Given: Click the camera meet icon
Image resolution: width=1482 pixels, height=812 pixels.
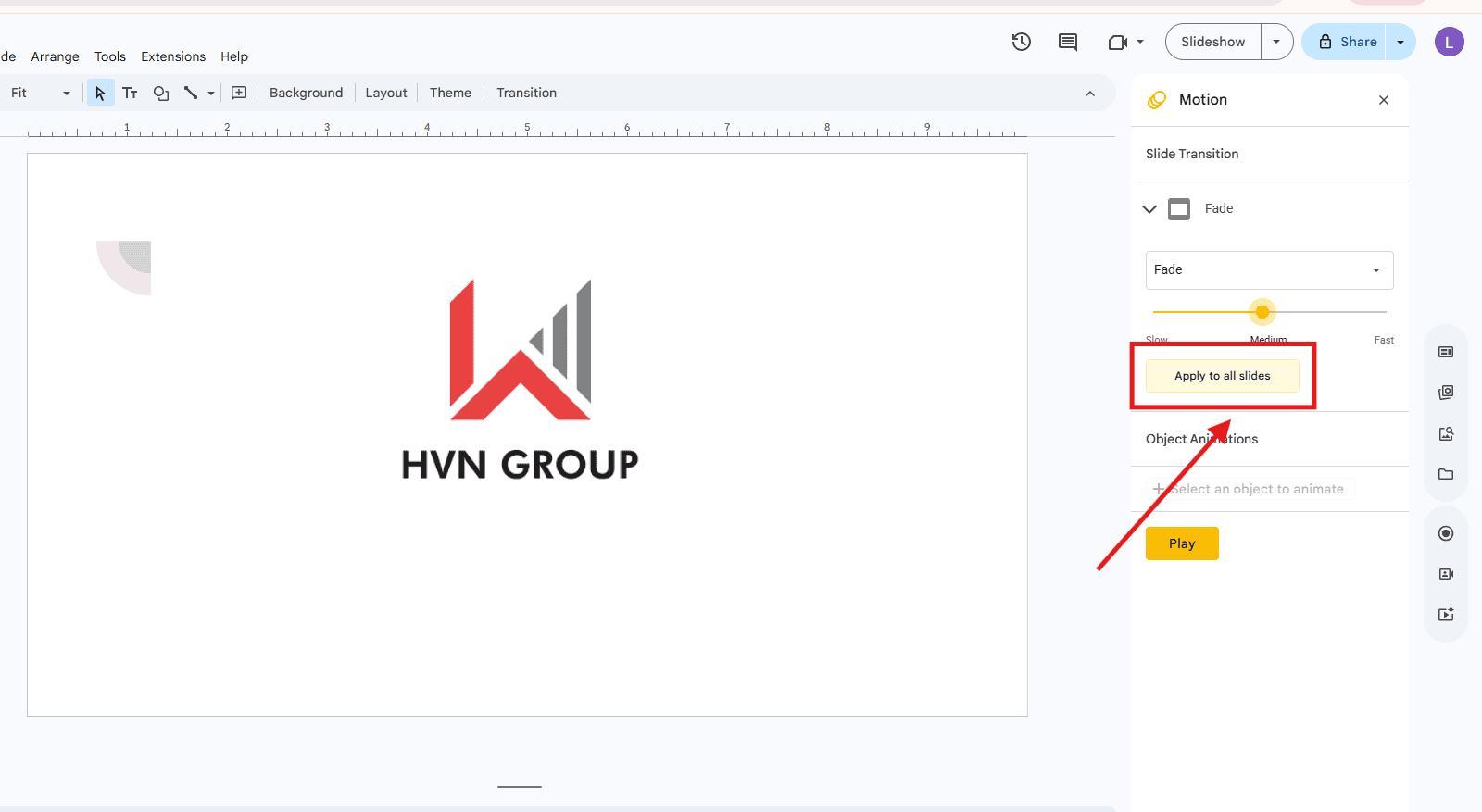Looking at the screenshot, I should (1118, 42).
